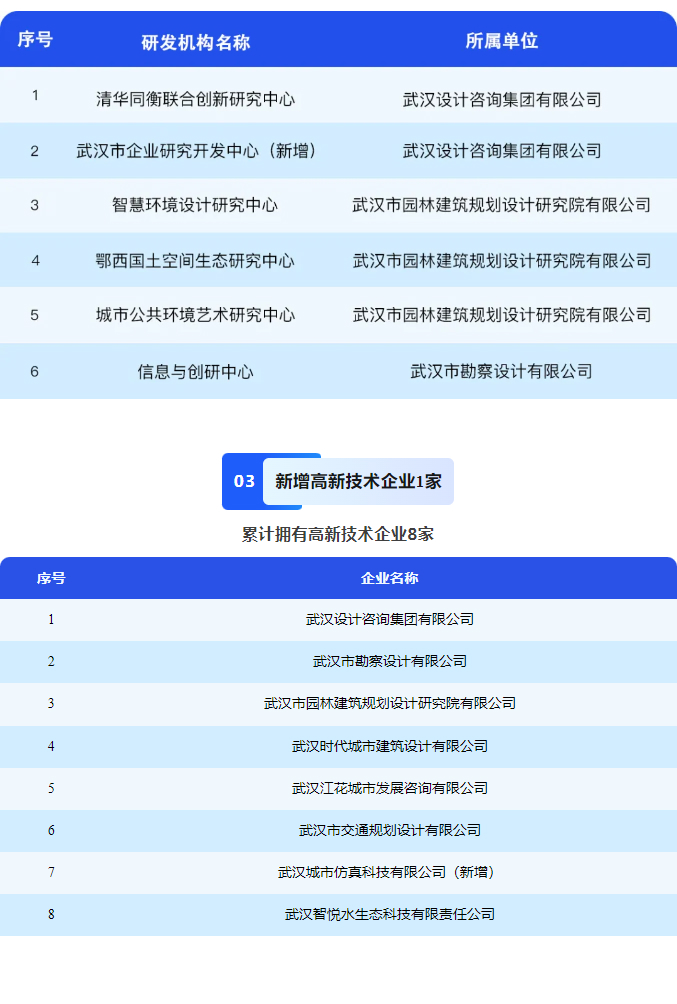Click number 4 beside 武汉时代城市建筑设计有限公司
The width and height of the screenshot is (677, 1004).
(x=51, y=746)
